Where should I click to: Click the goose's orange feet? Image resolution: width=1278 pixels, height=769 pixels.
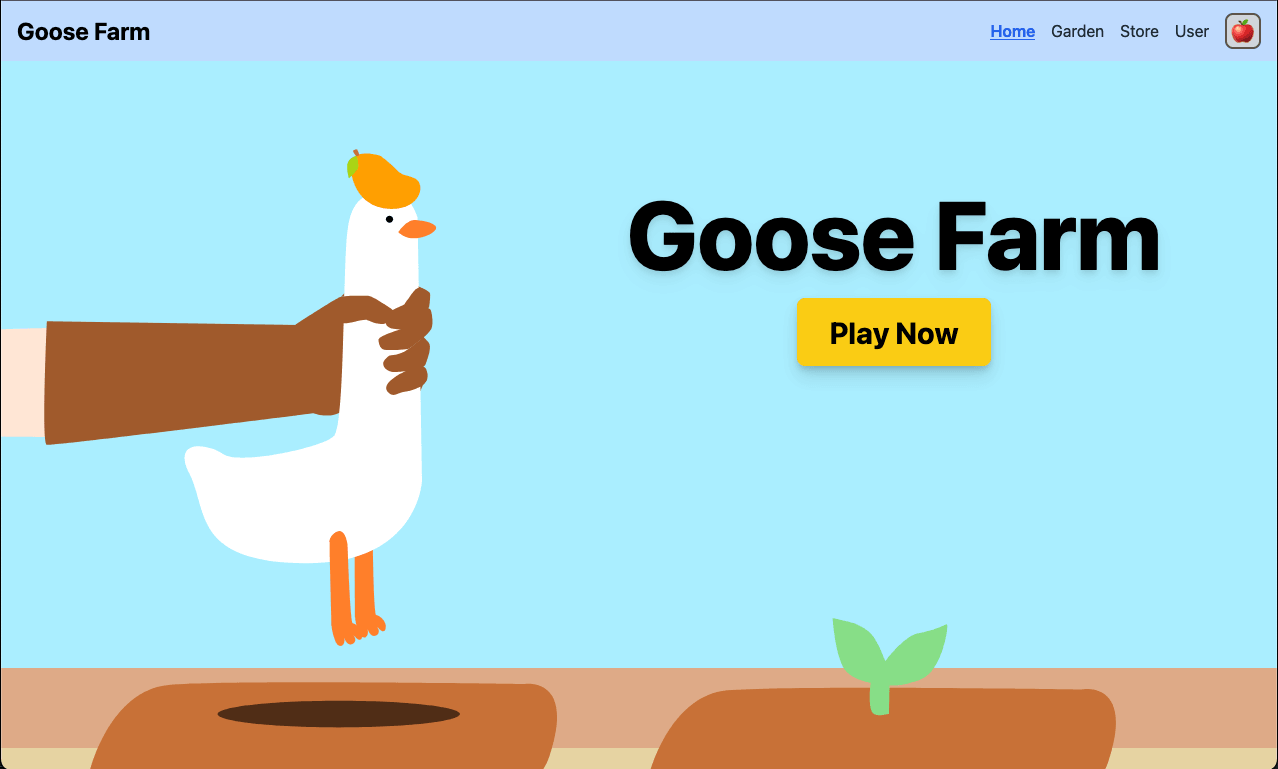coord(356,589)
